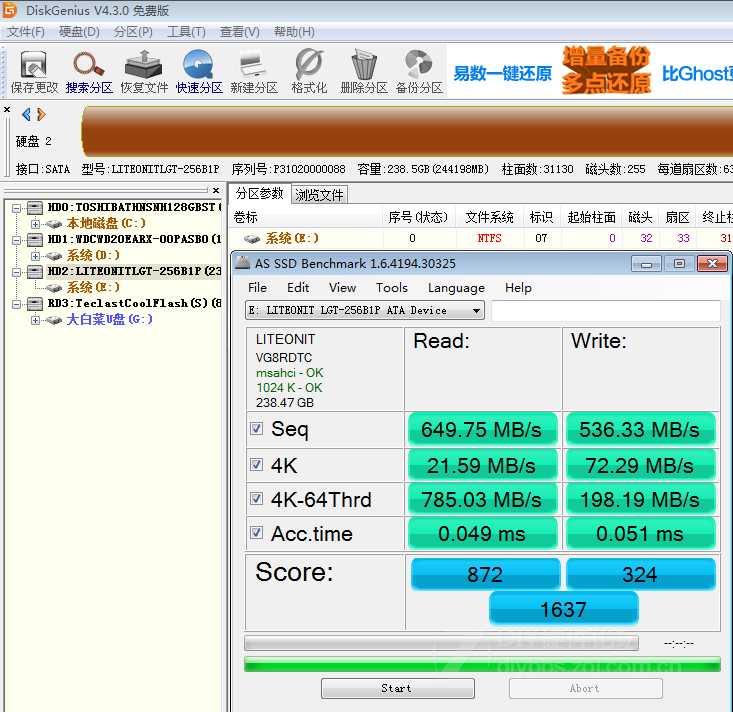Click the total score 1637 button
Viewport: 733px width, 712px height.
pyautogui.click(x=563, y=609)
